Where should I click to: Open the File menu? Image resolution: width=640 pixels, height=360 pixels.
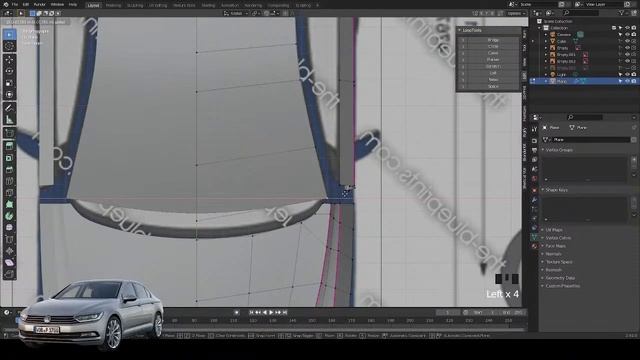point(15,4)
